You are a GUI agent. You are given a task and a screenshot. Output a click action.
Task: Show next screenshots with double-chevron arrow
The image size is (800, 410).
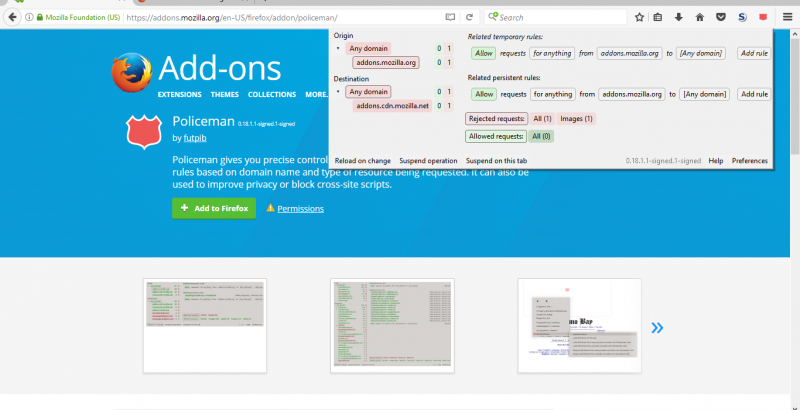pos(657,327)
